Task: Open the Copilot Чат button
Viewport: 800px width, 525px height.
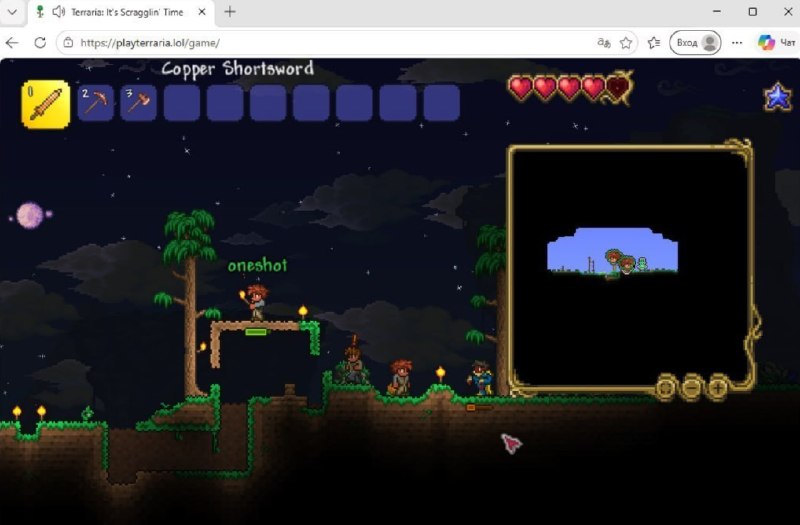Action: (776, 43)
